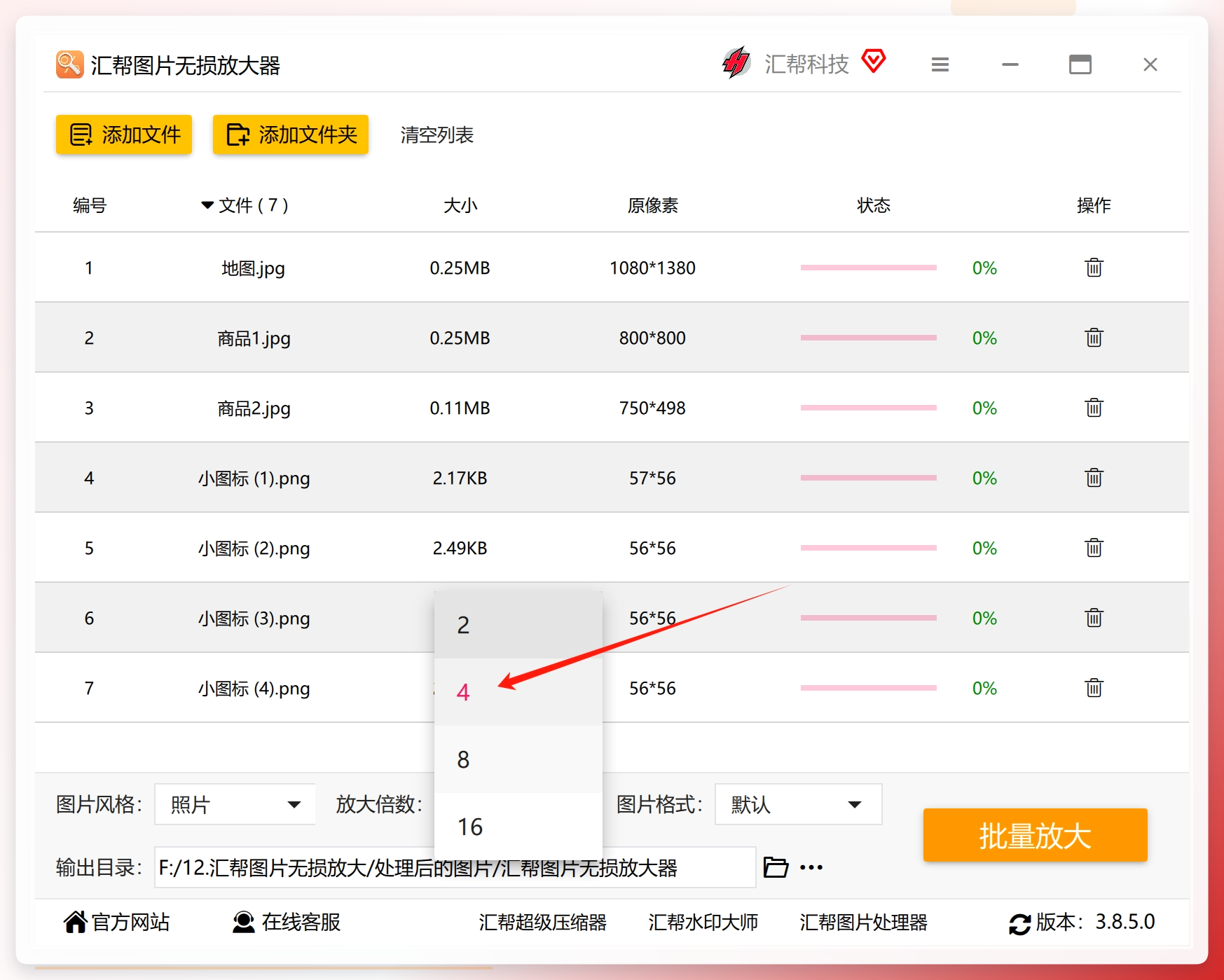Delete row 地图.jpg with trash icon
Viewport: 1224px width, 980px height.
tap(1094, 268)
